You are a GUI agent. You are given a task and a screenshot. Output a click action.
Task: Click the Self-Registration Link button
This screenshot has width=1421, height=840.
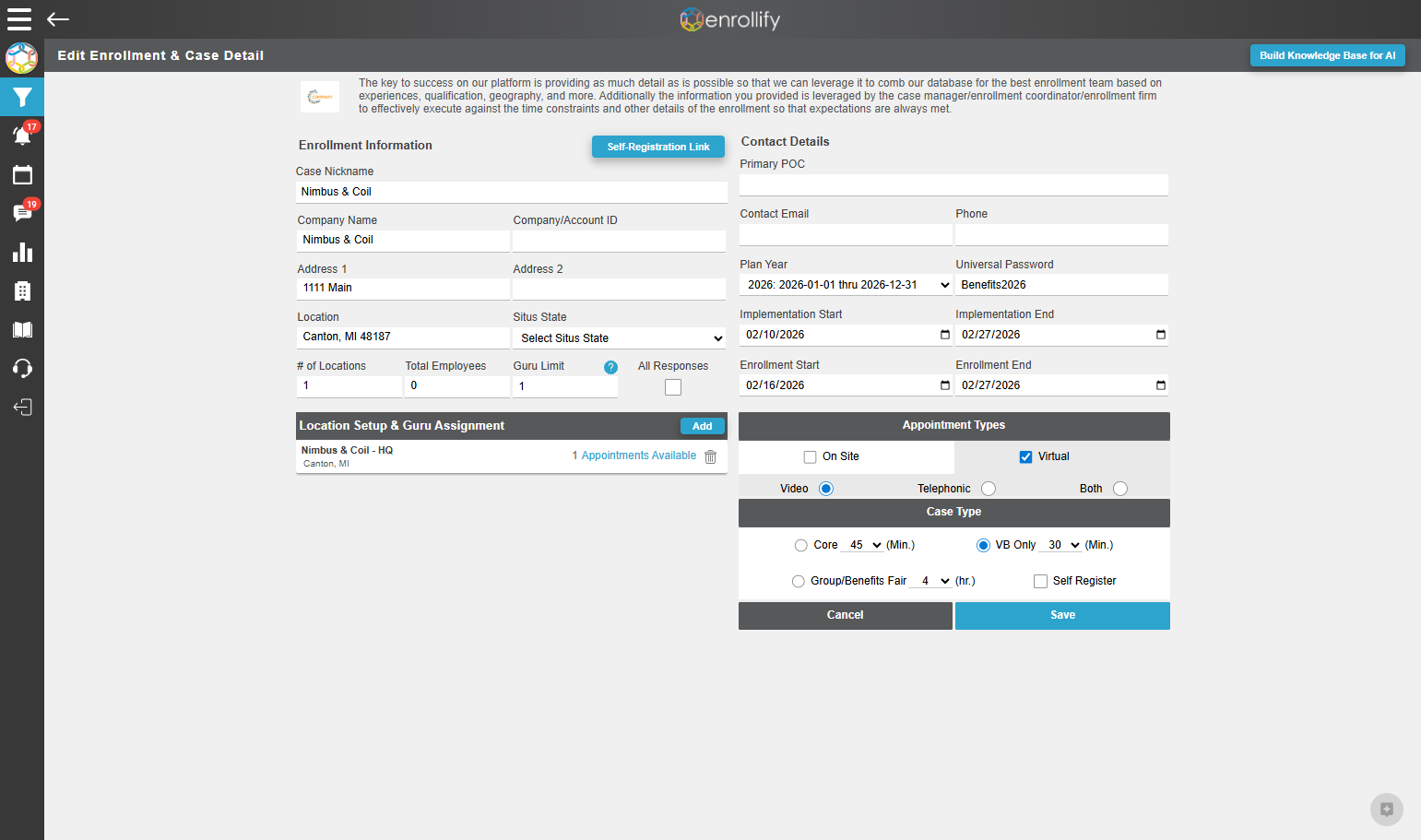click(x=658, y=147)
